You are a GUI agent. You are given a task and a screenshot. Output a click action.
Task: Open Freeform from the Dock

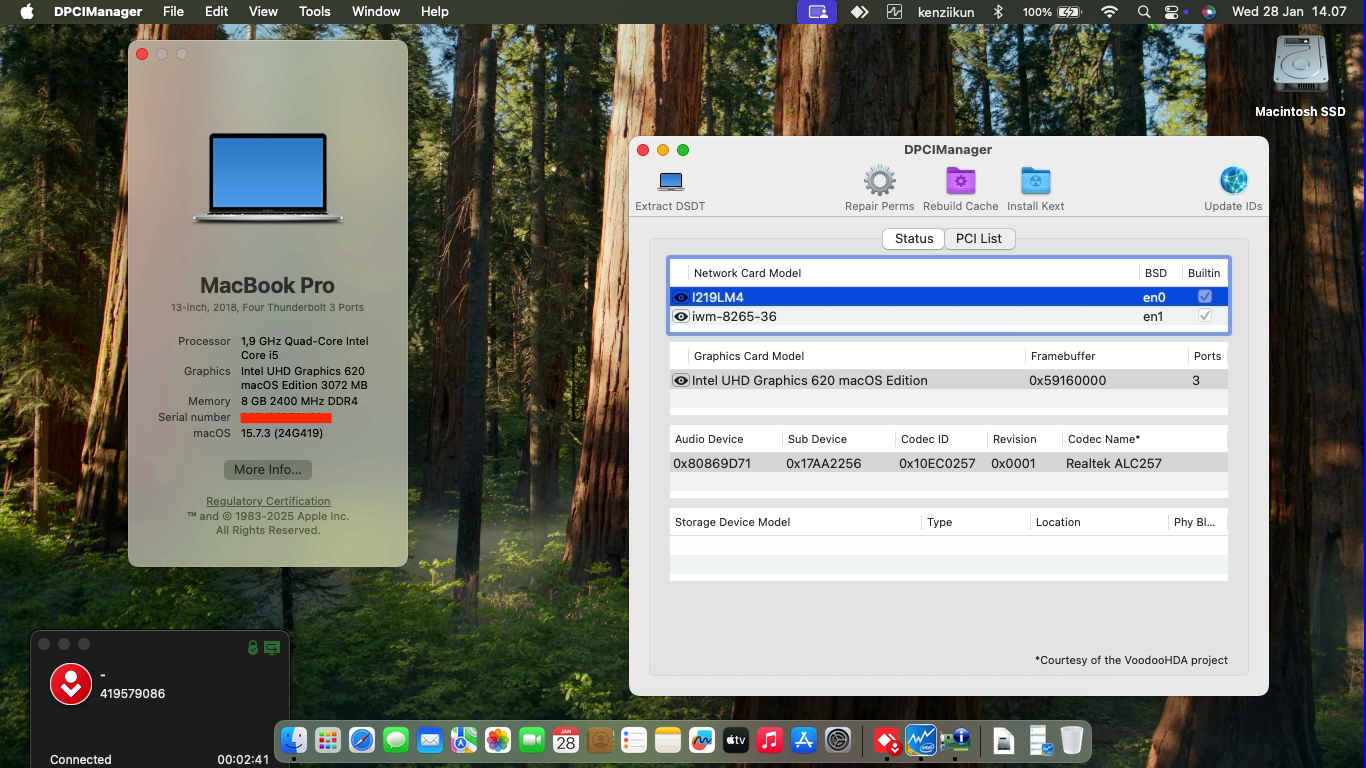pyautogui.click(x=702, y=740)
